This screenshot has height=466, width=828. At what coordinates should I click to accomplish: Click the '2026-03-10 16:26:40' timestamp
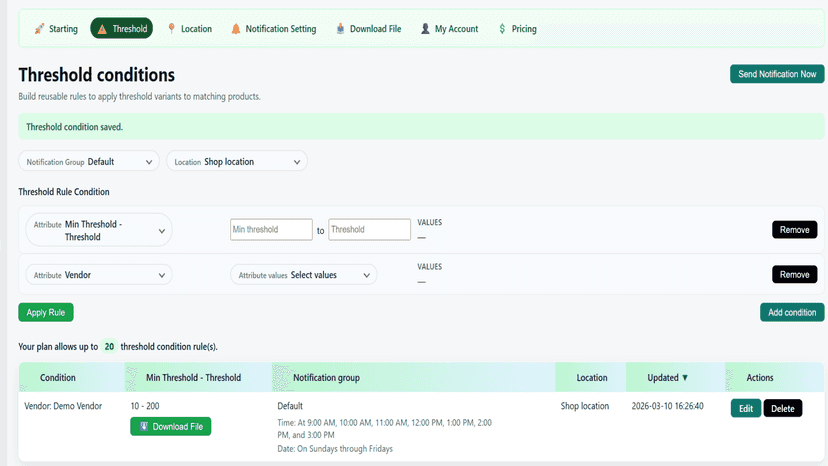click(667, 406)
